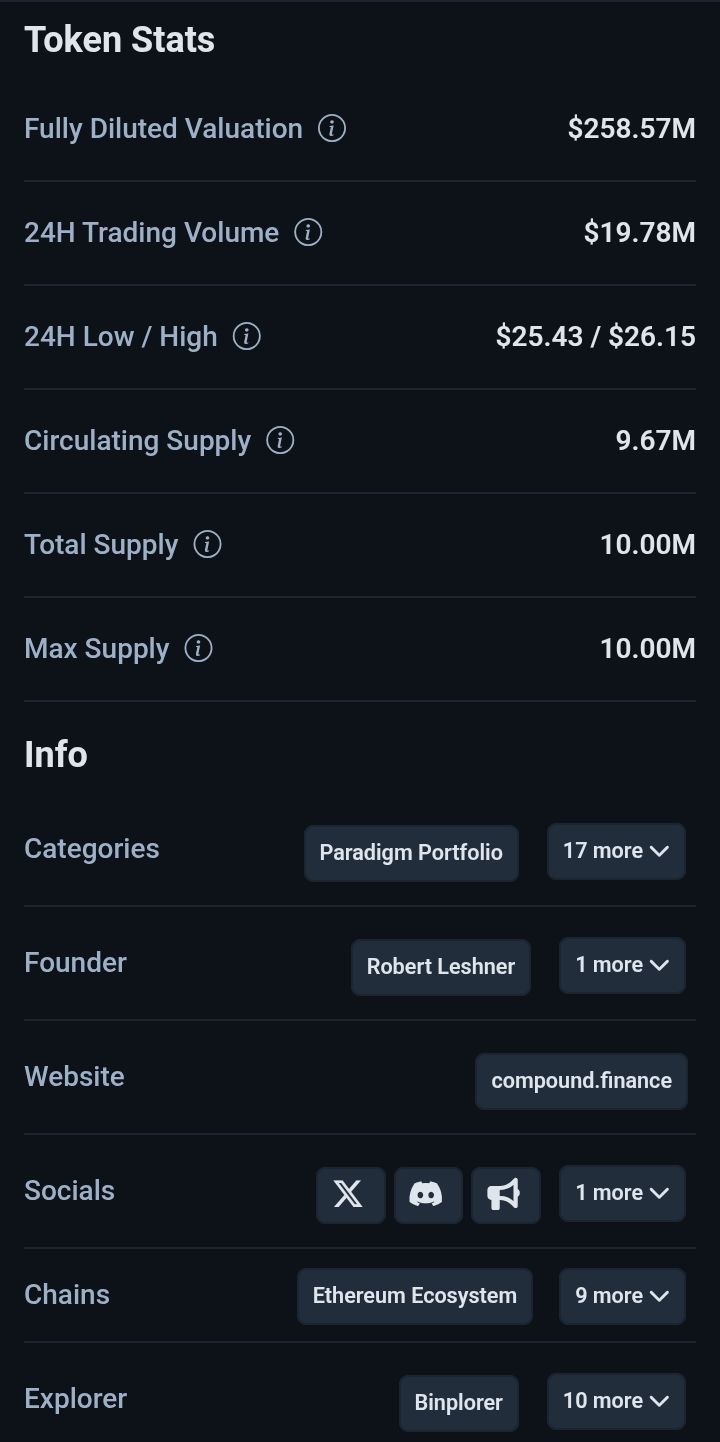Click the Robert Leshner founder tag
The image size is (720, 1442).
click(x=441, y=967)
